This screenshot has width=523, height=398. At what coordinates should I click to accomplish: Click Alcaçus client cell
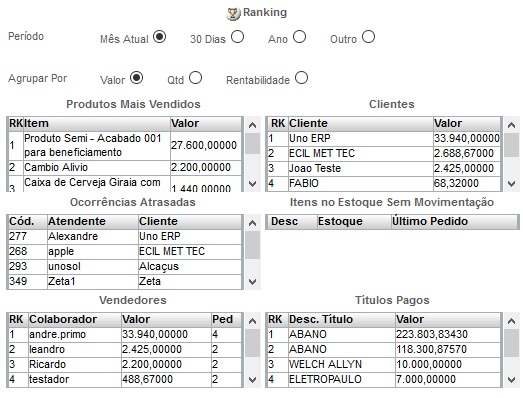[x=190, y=266]
